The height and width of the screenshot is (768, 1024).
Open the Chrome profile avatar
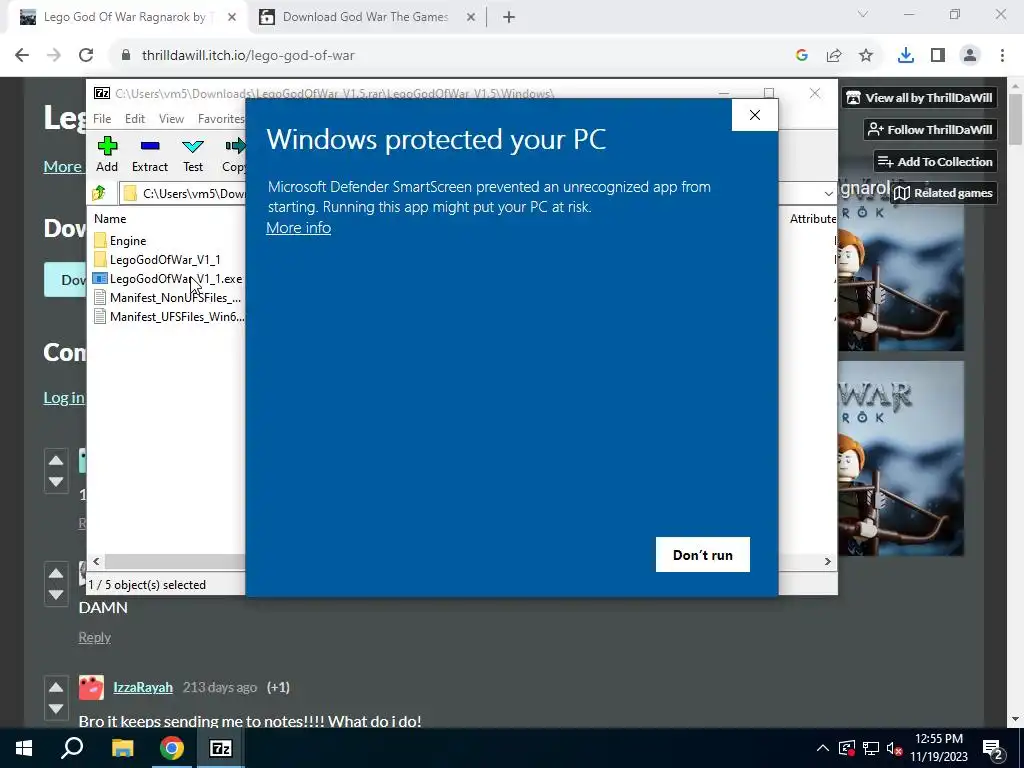(970, 56)
